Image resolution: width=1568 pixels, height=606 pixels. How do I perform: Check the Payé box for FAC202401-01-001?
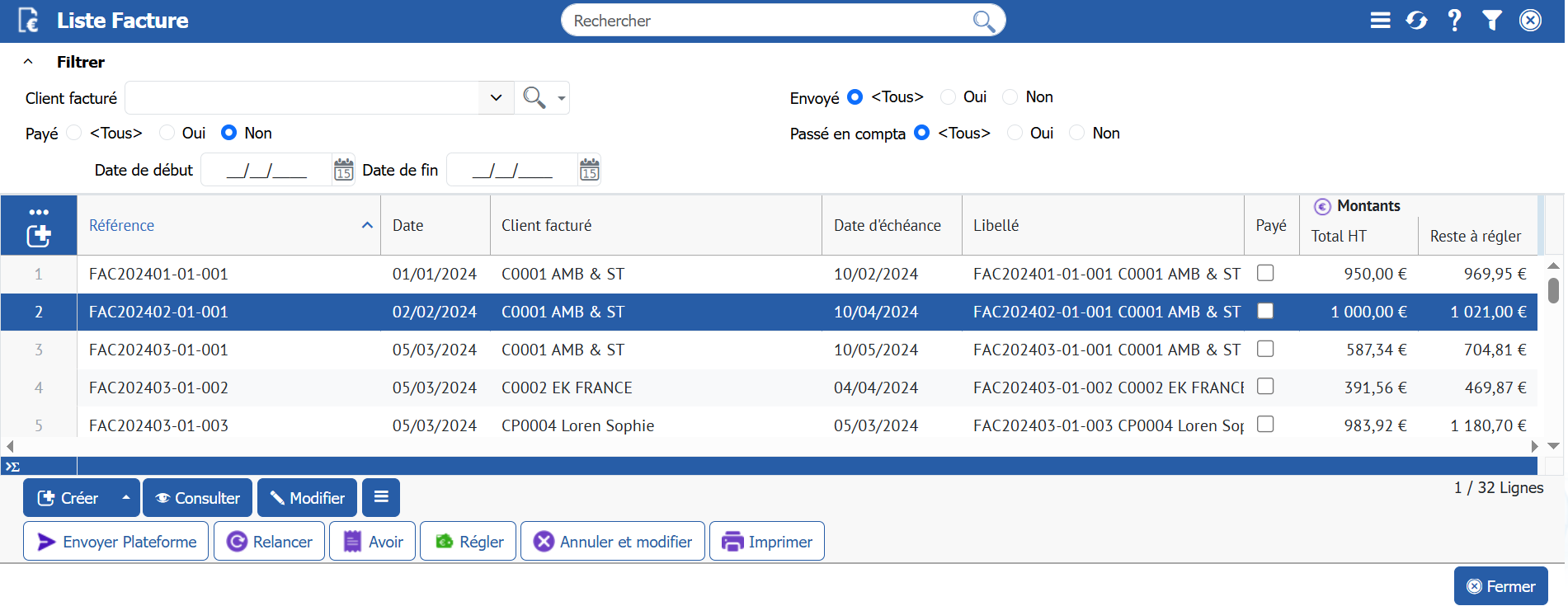pyautogui.click(x=1265, y=273)
